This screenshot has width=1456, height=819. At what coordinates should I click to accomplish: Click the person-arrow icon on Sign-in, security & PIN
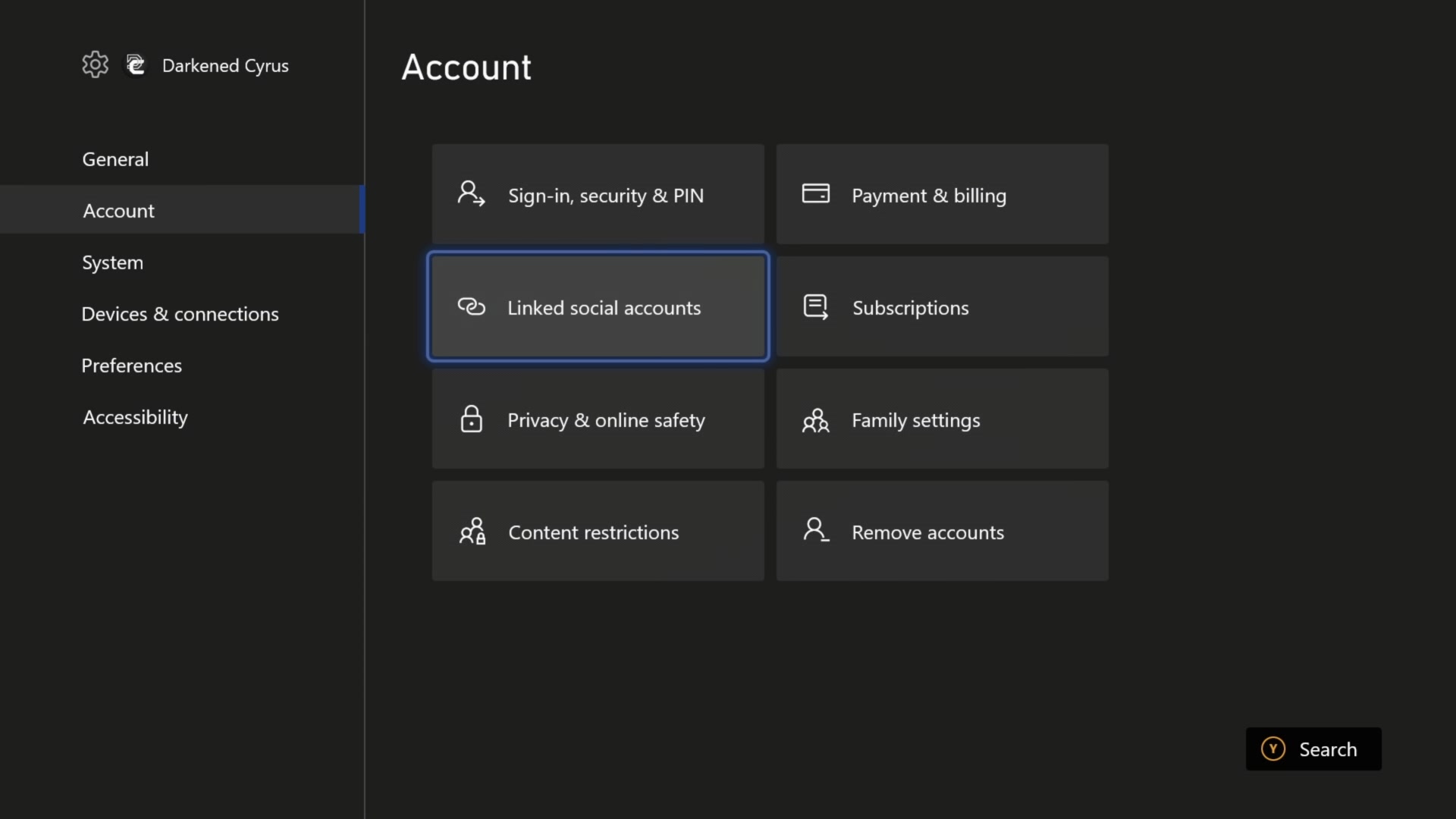(x=470, y=194)
